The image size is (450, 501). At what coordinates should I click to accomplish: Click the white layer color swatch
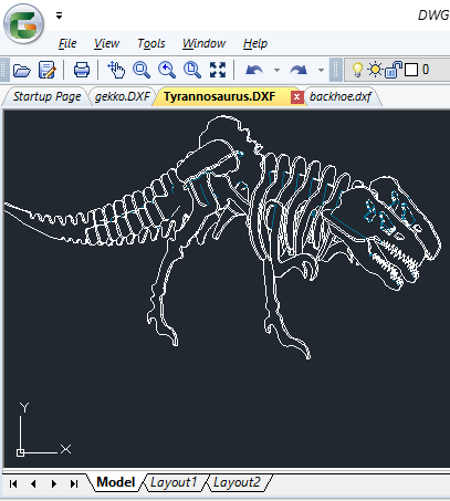pyautogui.click(x=411, y=70)
